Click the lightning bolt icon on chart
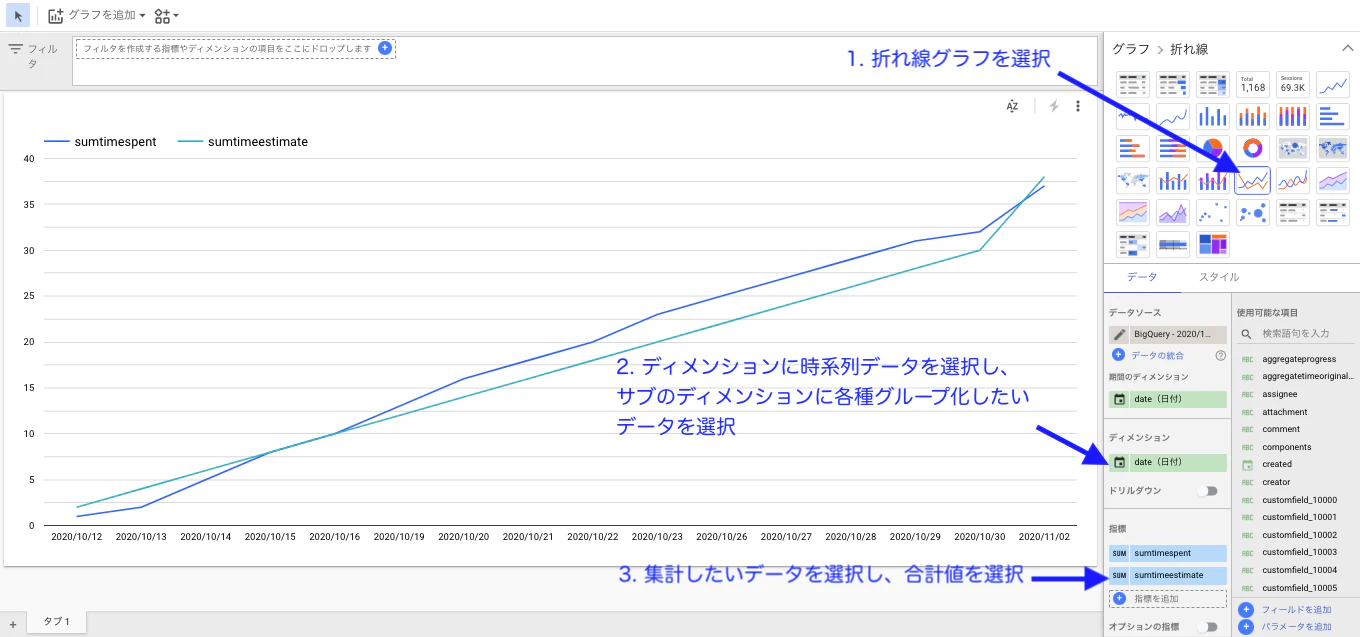1360x637 pixels. point(1054,106)
